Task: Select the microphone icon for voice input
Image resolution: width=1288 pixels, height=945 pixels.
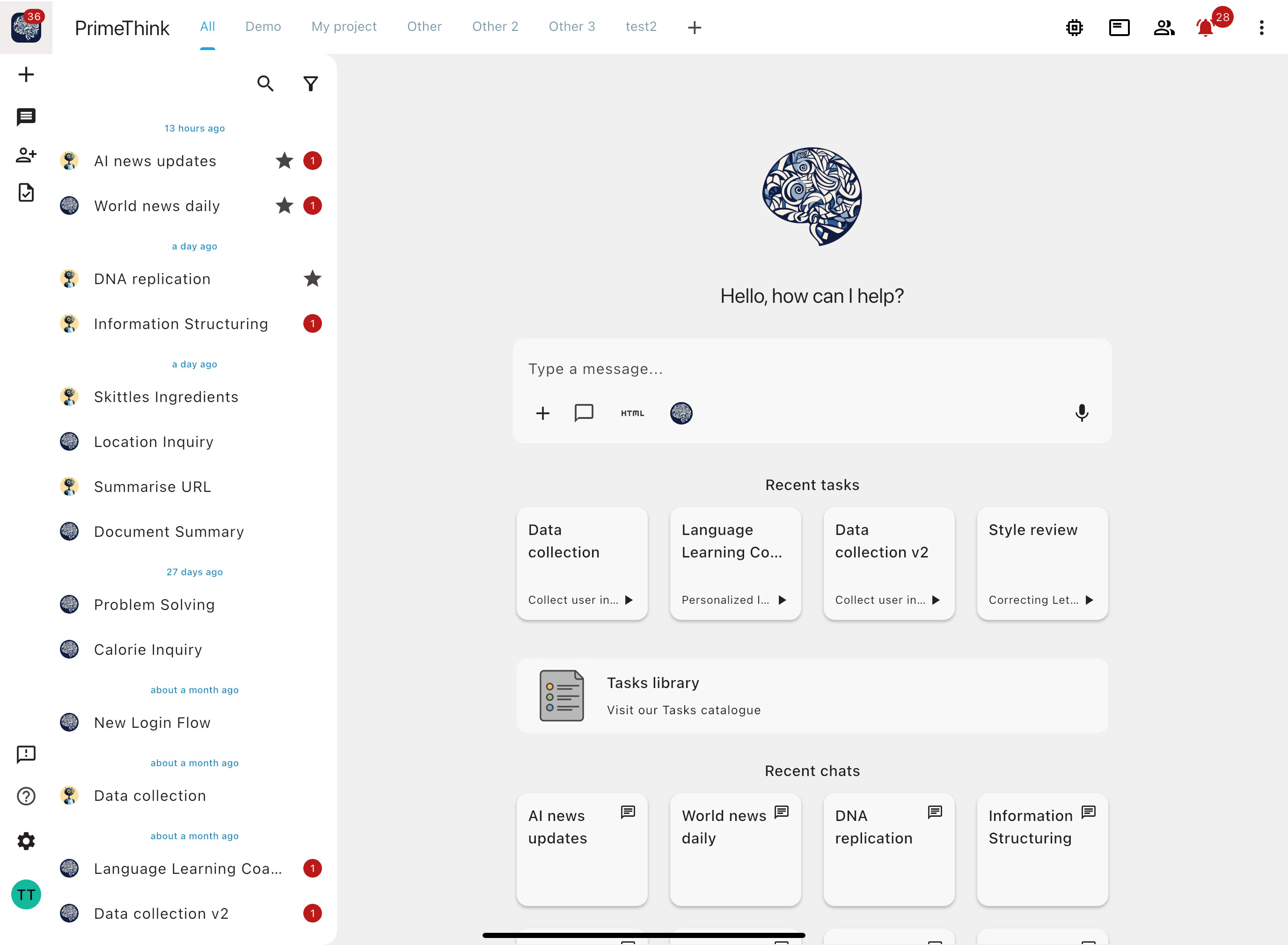Action: click(1082, 413)
